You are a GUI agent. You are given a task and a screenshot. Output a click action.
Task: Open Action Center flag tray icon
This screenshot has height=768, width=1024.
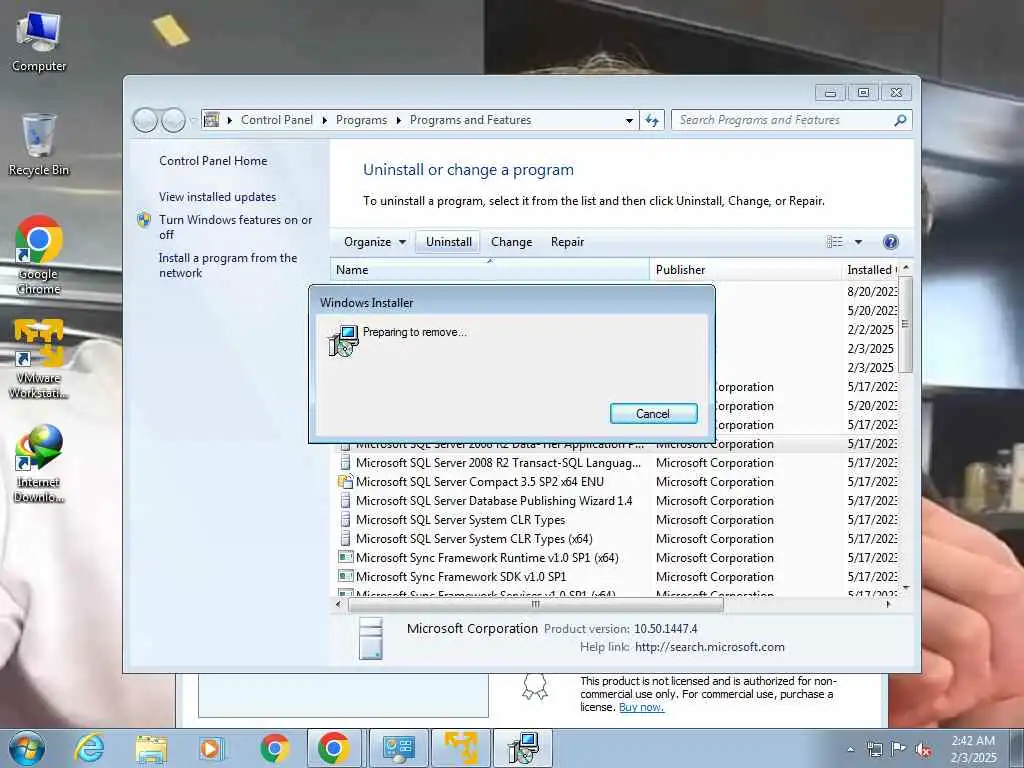coord(899,750)
